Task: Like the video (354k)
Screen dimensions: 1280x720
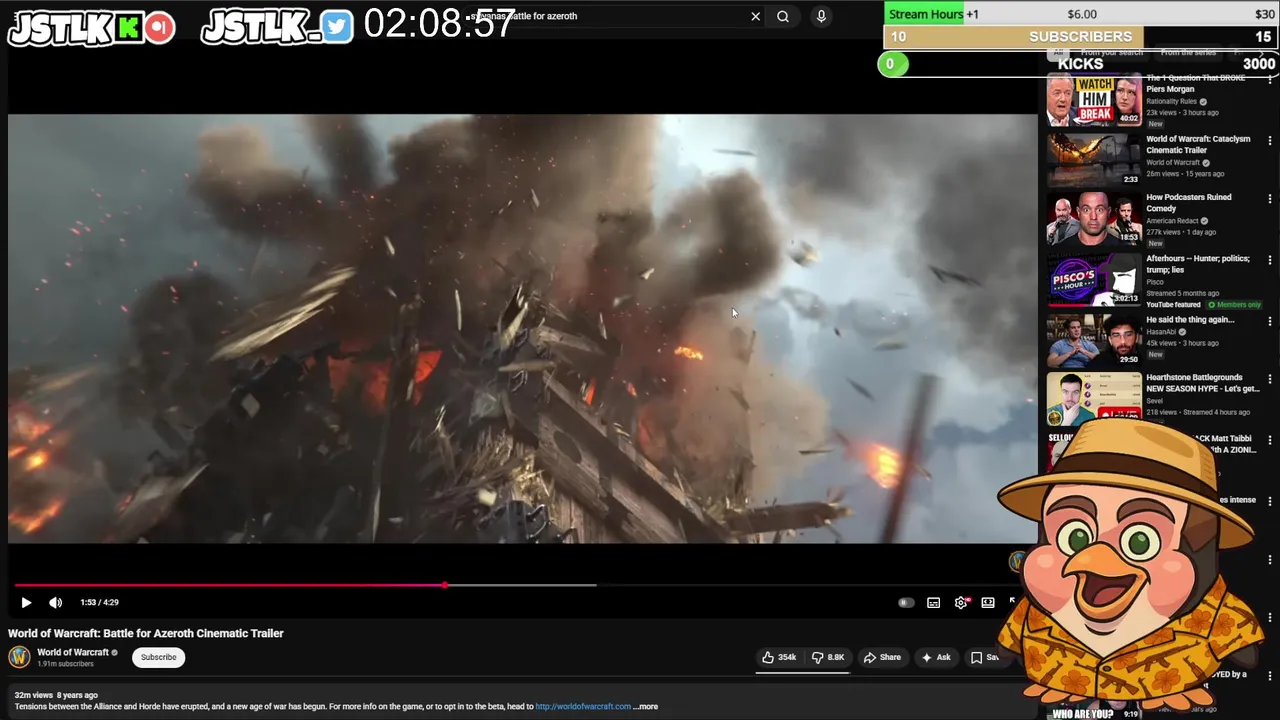Action: [779, 657]
